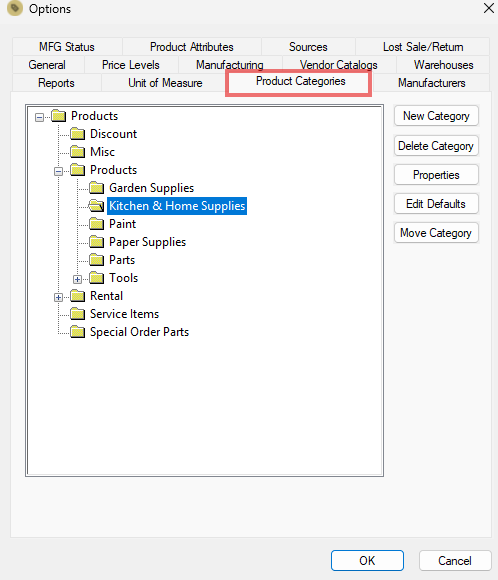Switch to the Vendor Catalogs tab
Screen dimensions: 498x580
pyautogui.click(x=339, y=65)
